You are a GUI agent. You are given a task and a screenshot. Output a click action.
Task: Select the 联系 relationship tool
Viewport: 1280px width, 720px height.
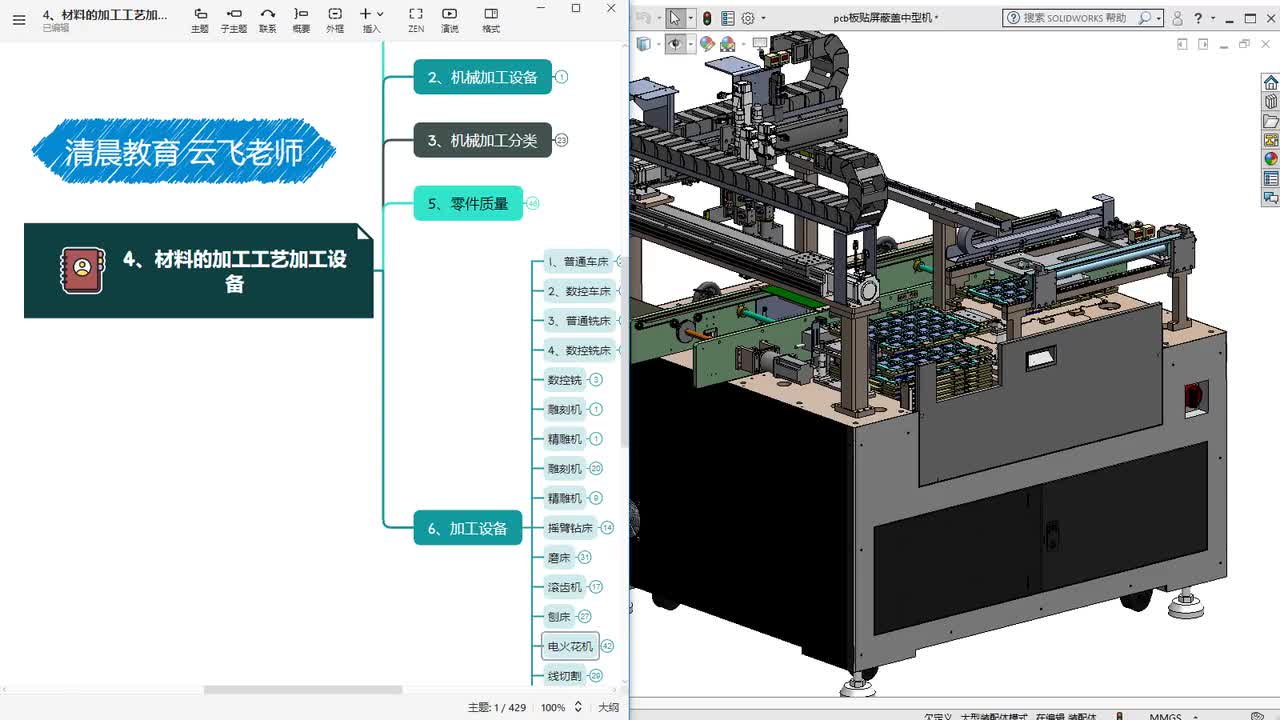pos(268,19)
